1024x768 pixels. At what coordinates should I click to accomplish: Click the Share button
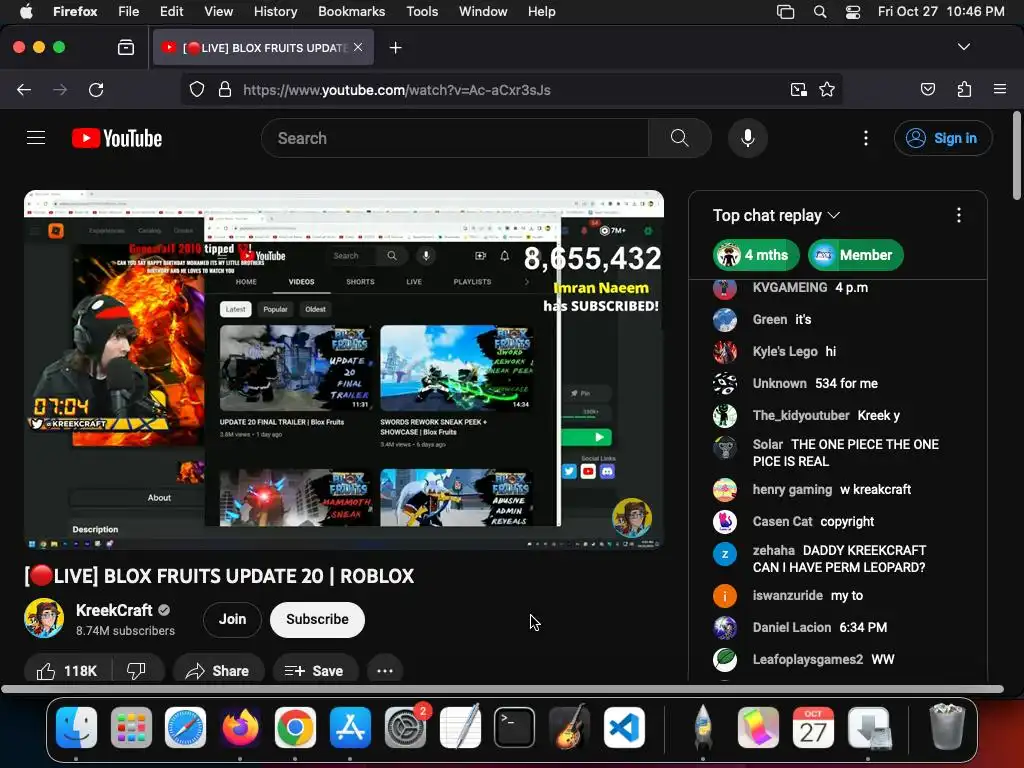tap(218, 671)
